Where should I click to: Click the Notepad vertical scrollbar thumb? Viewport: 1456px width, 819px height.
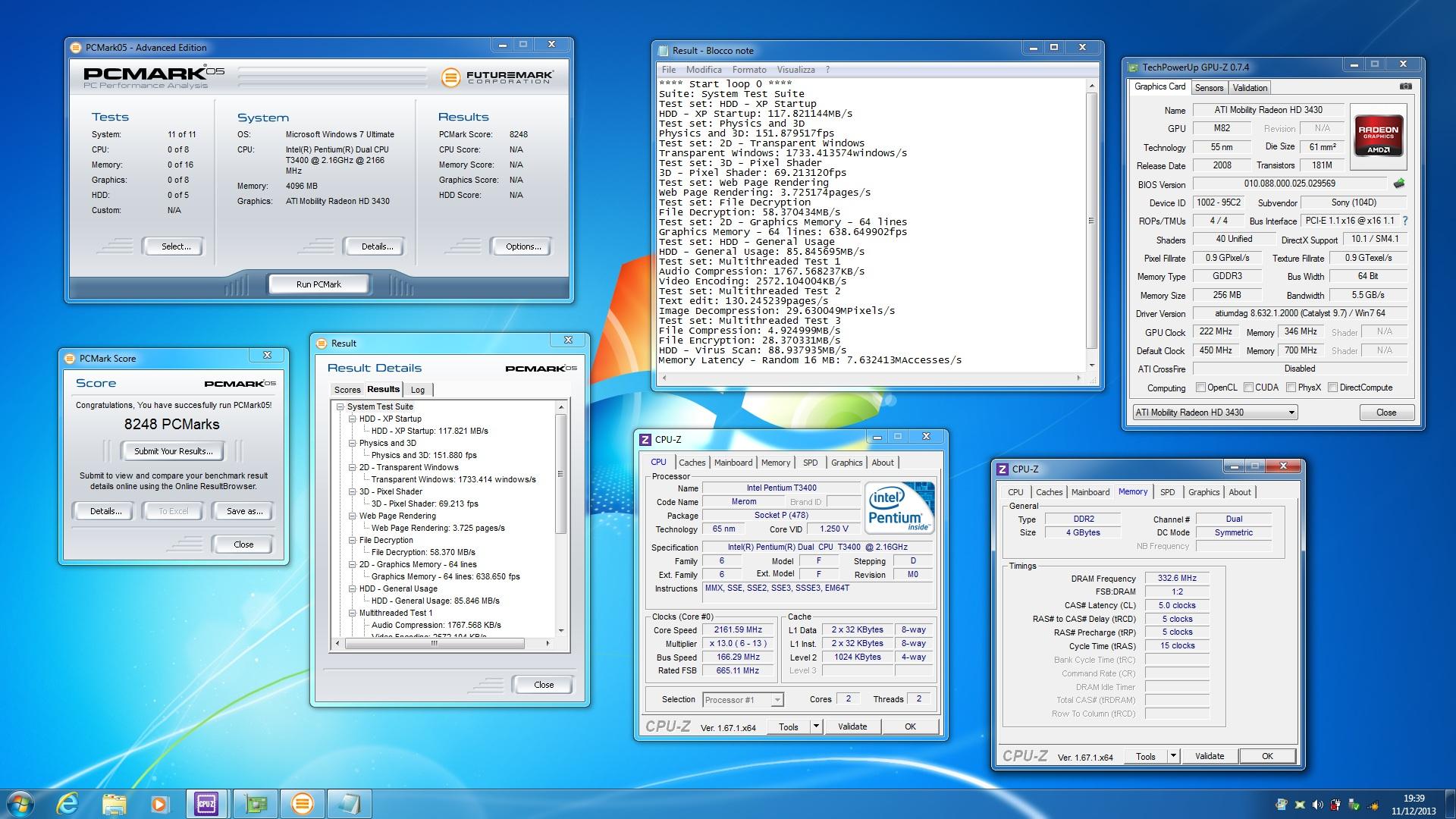click(x=1091, y=221)
